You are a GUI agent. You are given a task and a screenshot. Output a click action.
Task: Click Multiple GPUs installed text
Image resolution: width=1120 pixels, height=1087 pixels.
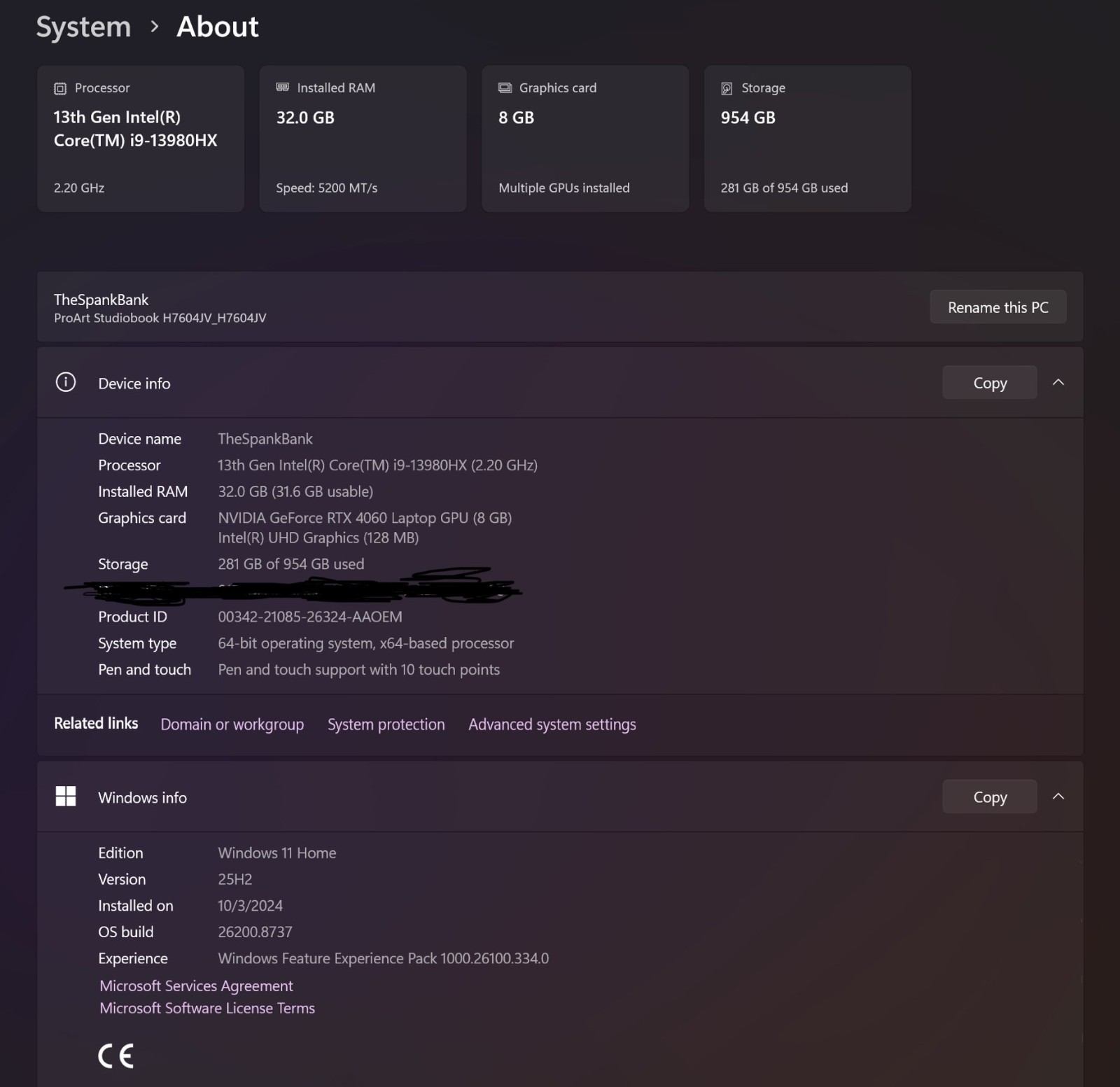coord(564,188)
